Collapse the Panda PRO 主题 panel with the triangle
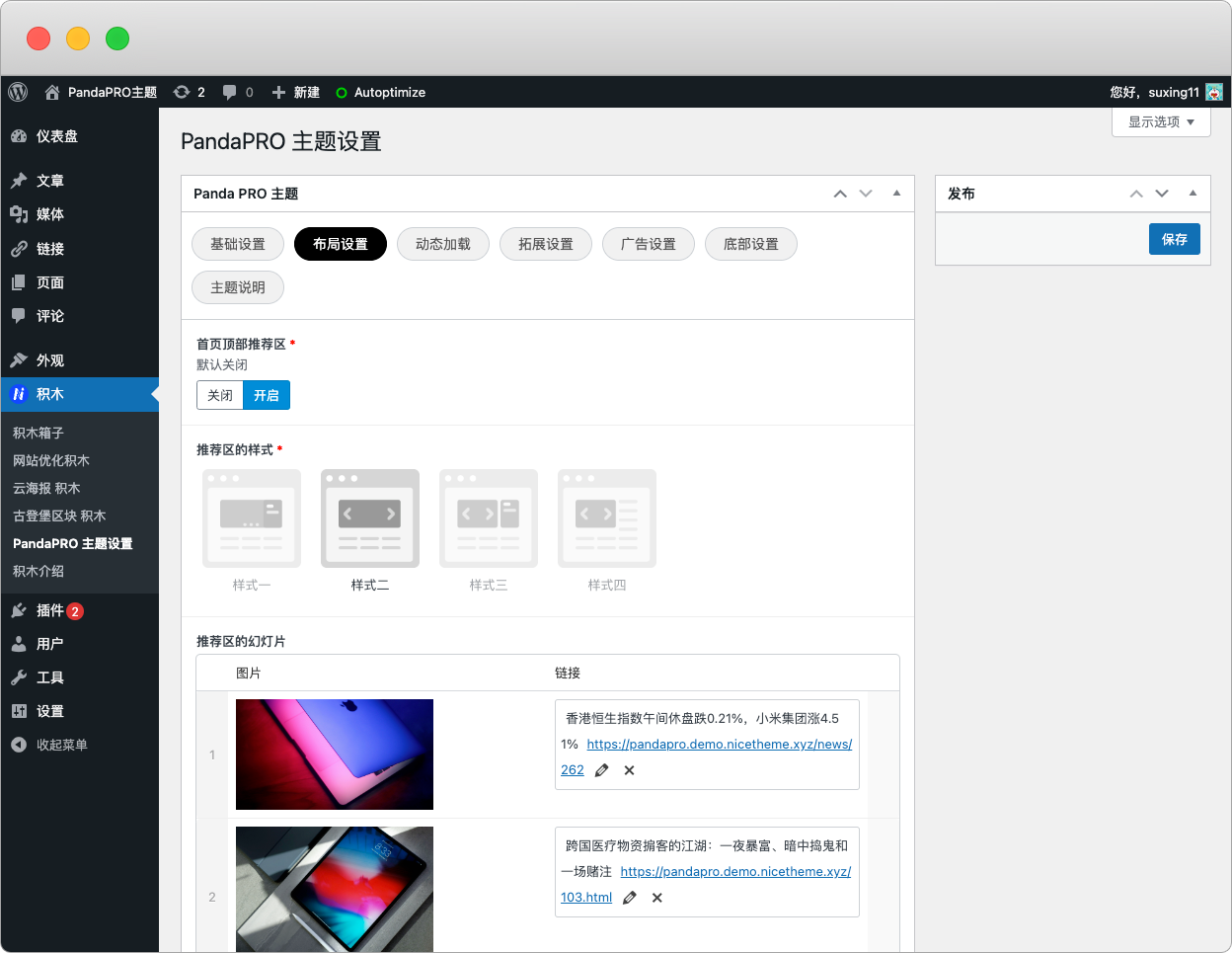Viewport: 1232px width, 953px height. tap(896, 194)
